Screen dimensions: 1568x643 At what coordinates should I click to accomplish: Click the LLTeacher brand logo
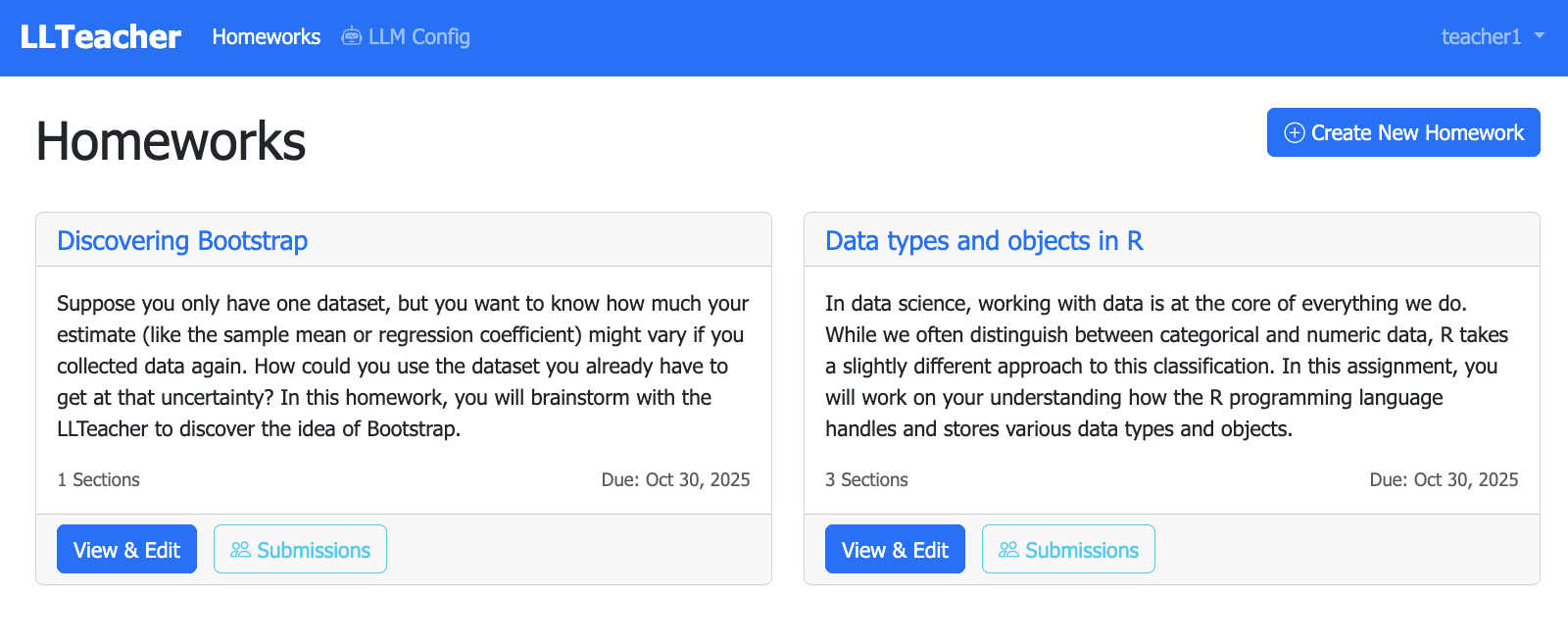coord(100,37)
